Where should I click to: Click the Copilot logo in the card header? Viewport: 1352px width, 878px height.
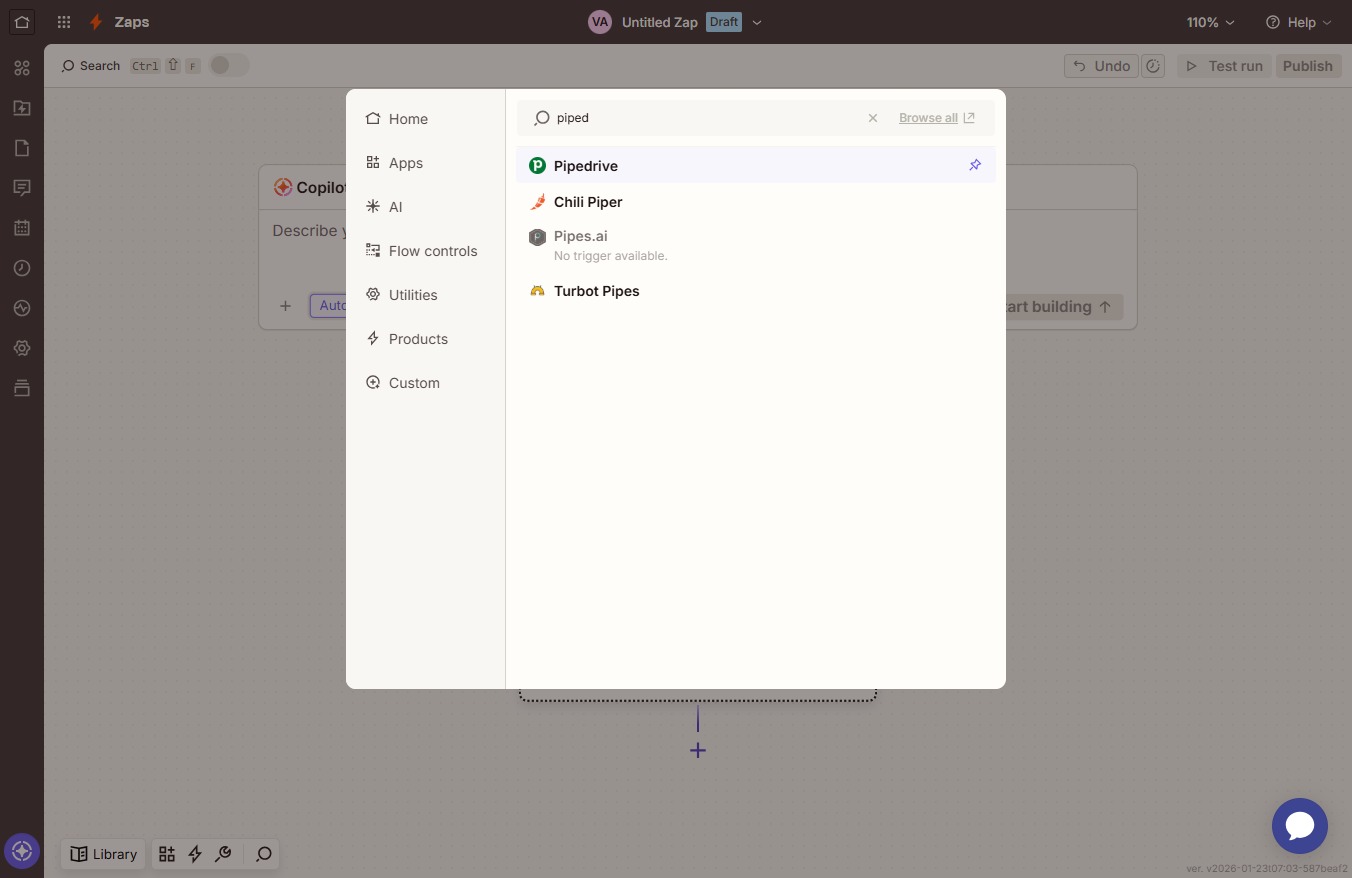(283, 187)
